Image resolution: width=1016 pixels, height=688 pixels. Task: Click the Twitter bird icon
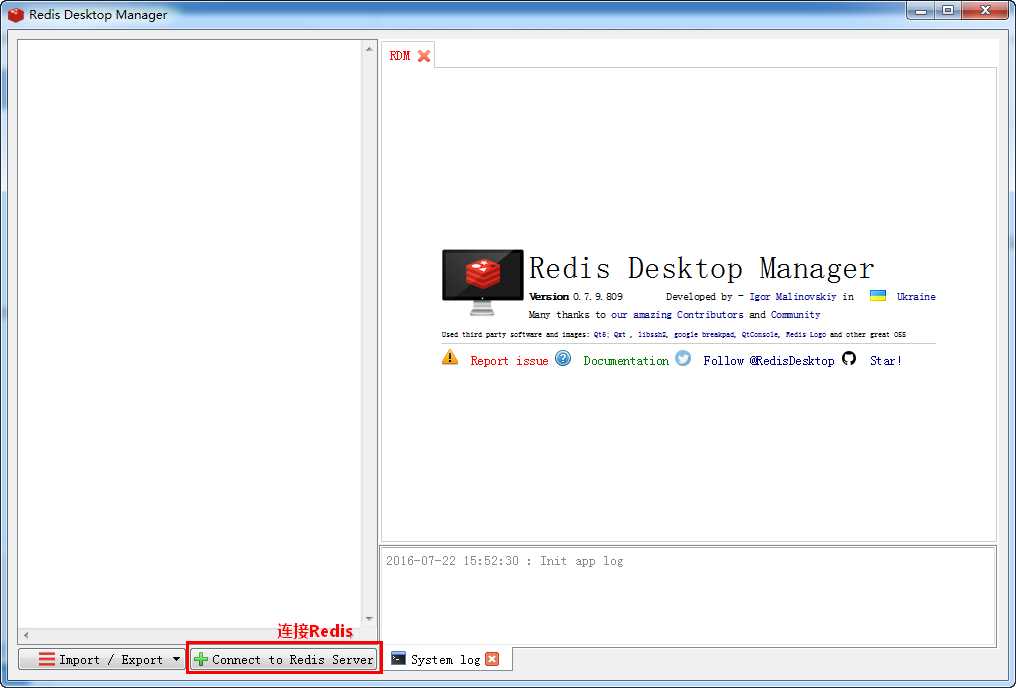(683, 358)
